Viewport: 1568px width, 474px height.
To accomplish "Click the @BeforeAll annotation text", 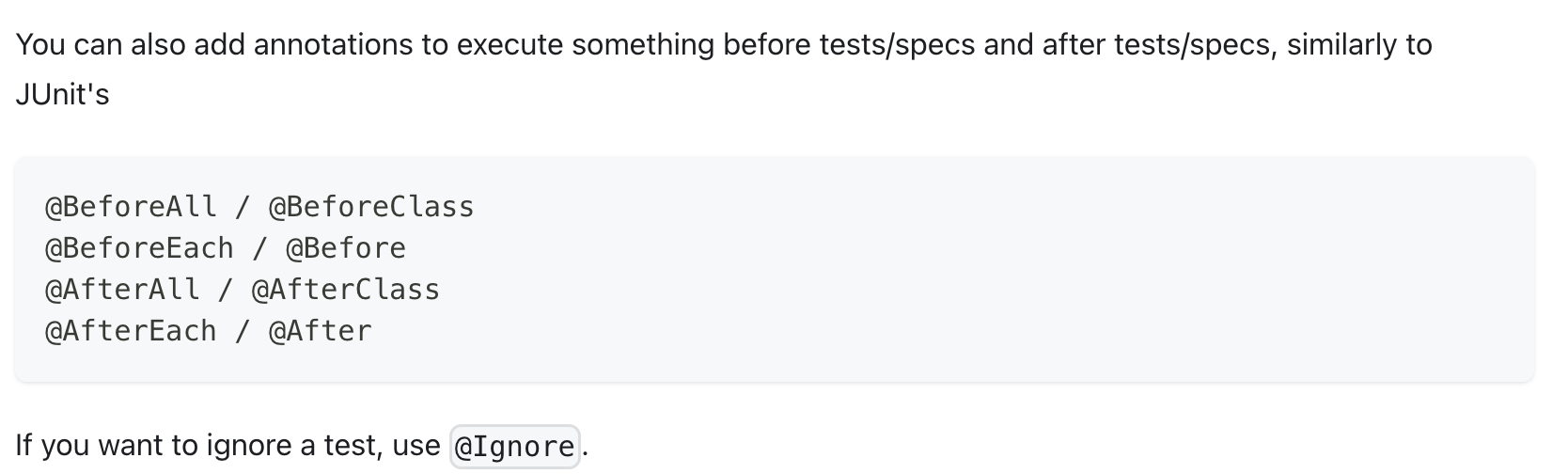I will [131, 207].
